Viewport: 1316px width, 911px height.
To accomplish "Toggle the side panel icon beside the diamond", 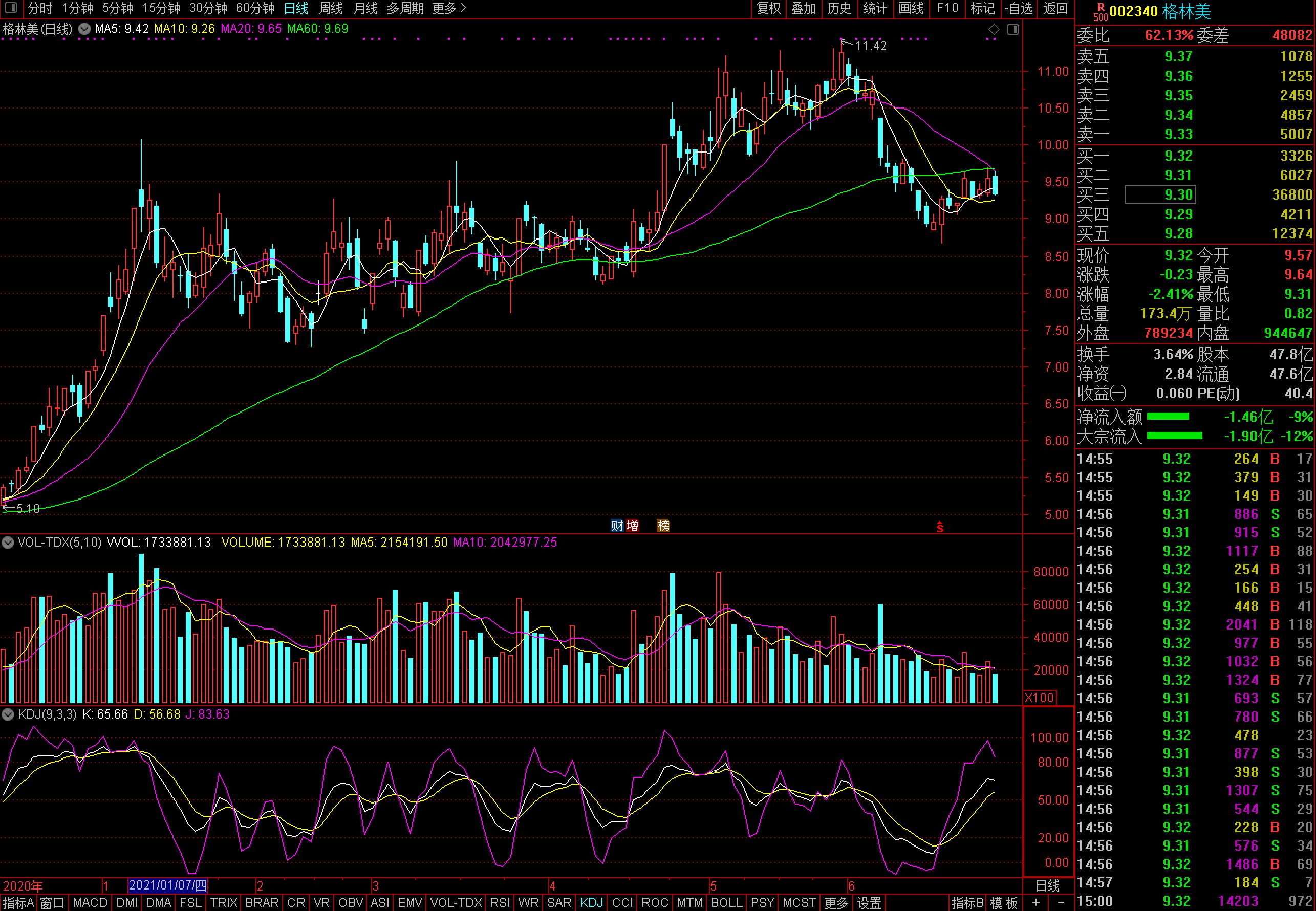I will point(1013,29).
